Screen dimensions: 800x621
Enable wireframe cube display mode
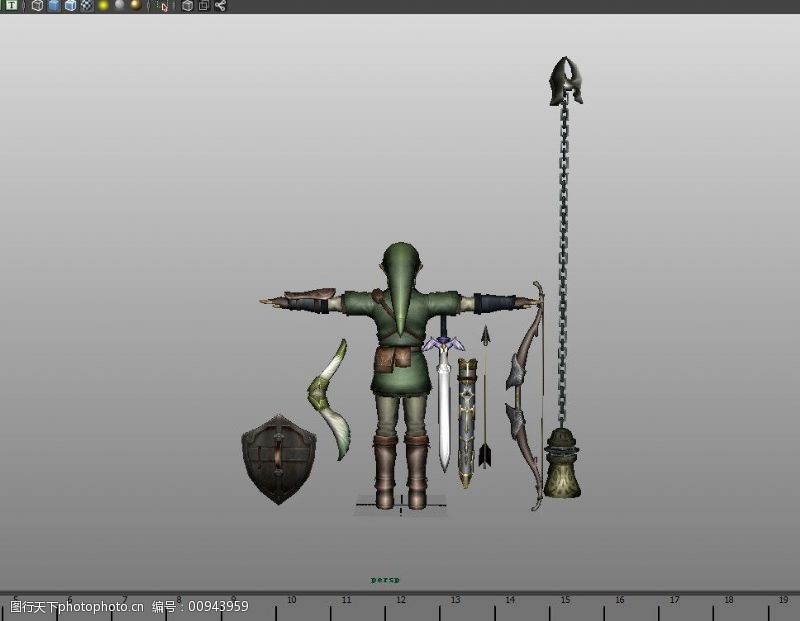[36, 6]
